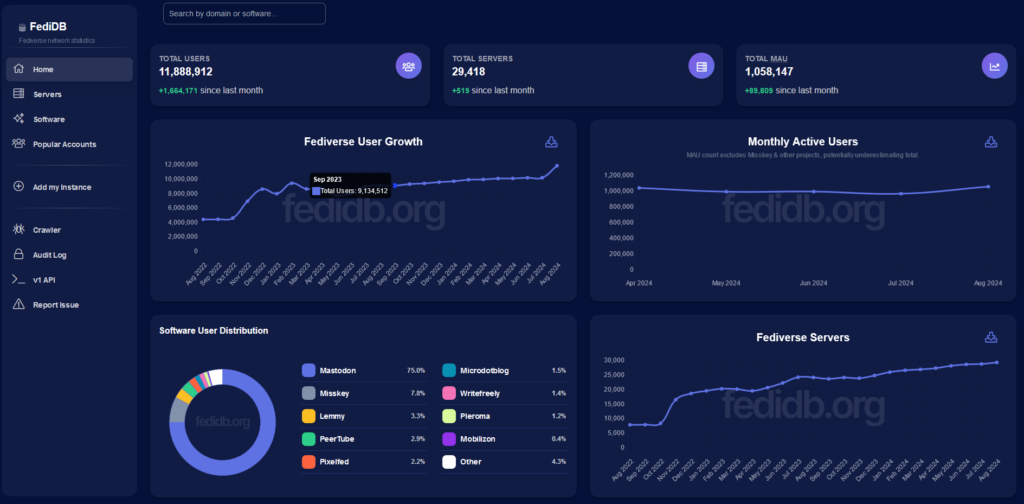The width and height of the screenshot is (1024, 504).
Task: Open the Servers page
Action: point(69,94)
